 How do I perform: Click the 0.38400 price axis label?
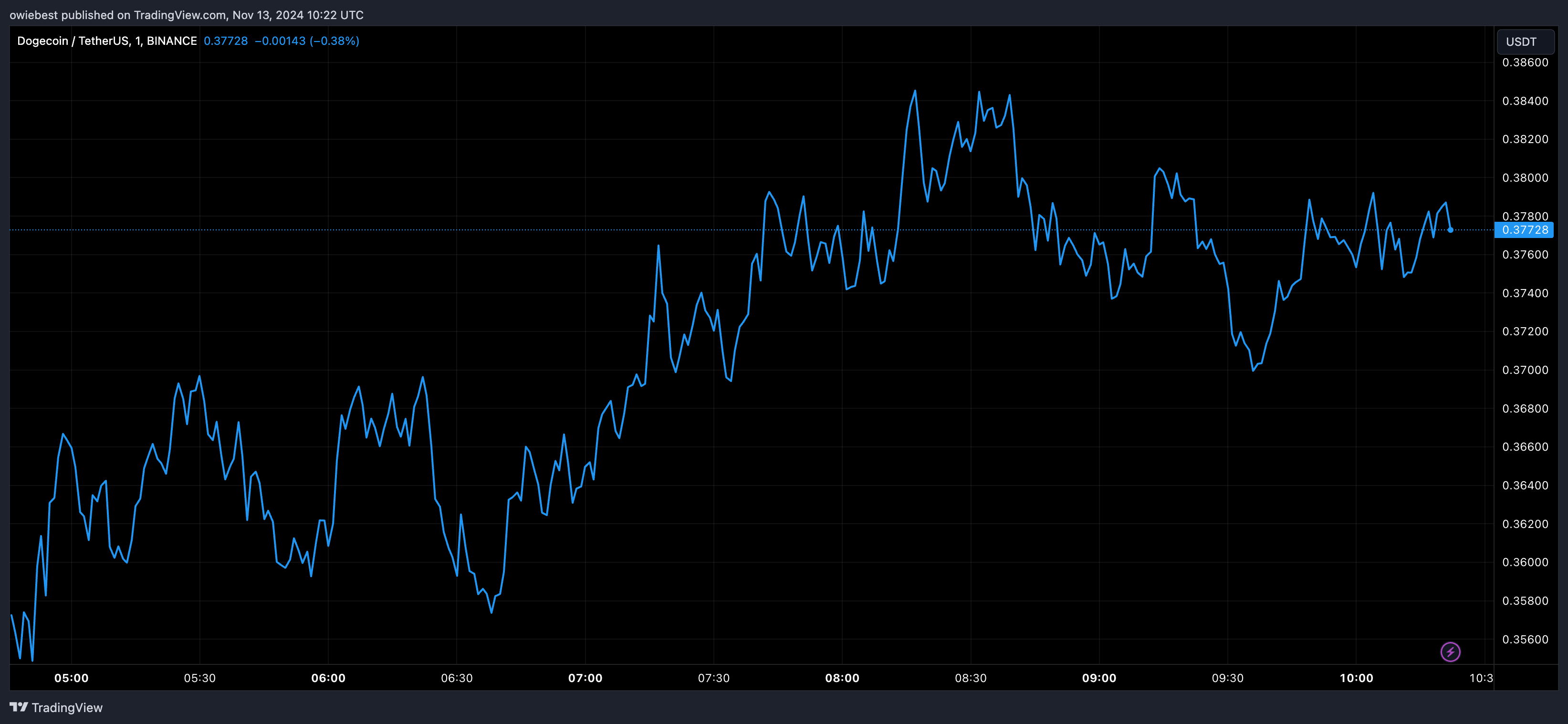pos(1525,101)
